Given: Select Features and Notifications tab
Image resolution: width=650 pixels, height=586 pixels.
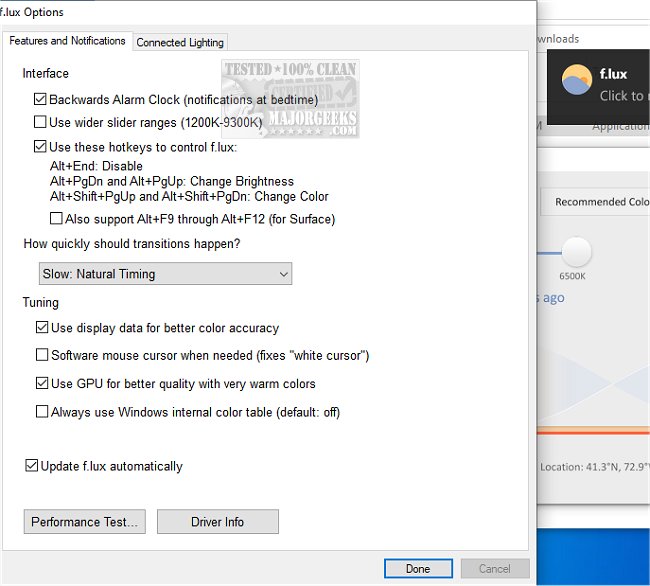Looking at the screenshot, I should [67, 41].
